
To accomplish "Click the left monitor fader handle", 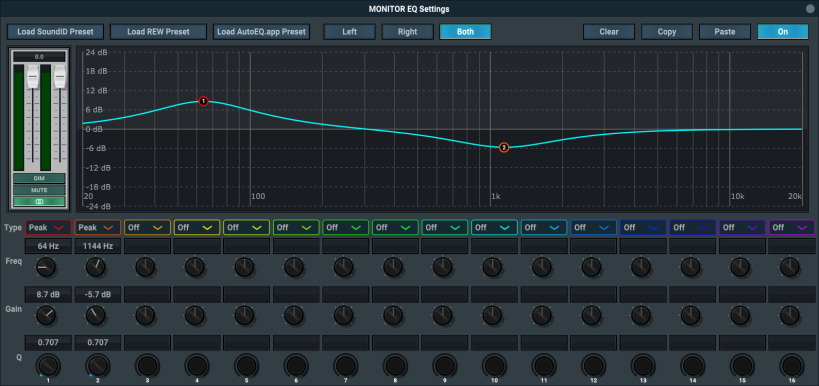I will (x=33, y=77).
